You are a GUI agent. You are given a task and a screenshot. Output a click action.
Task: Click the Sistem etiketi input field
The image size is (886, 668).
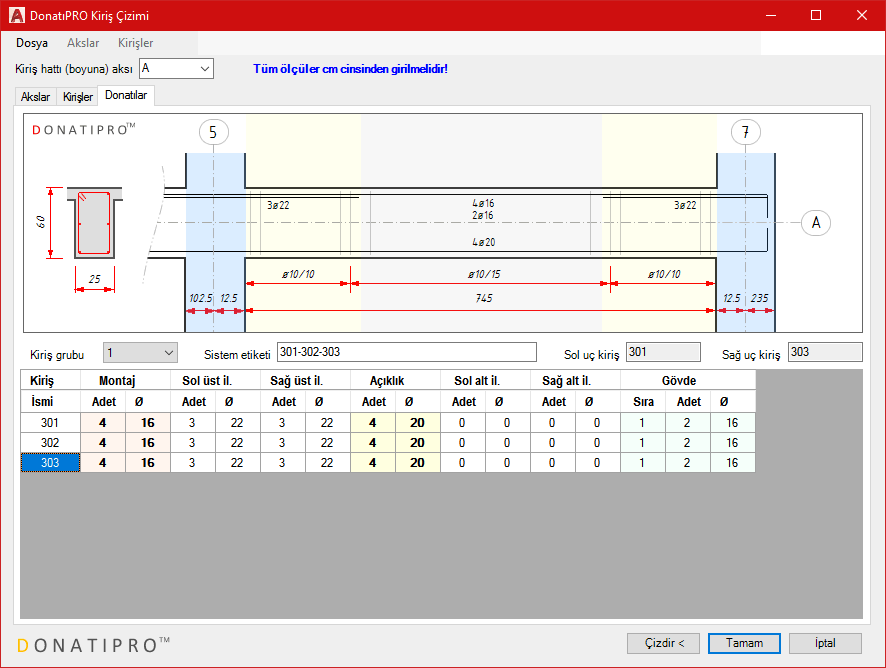[x=406, y=353]
